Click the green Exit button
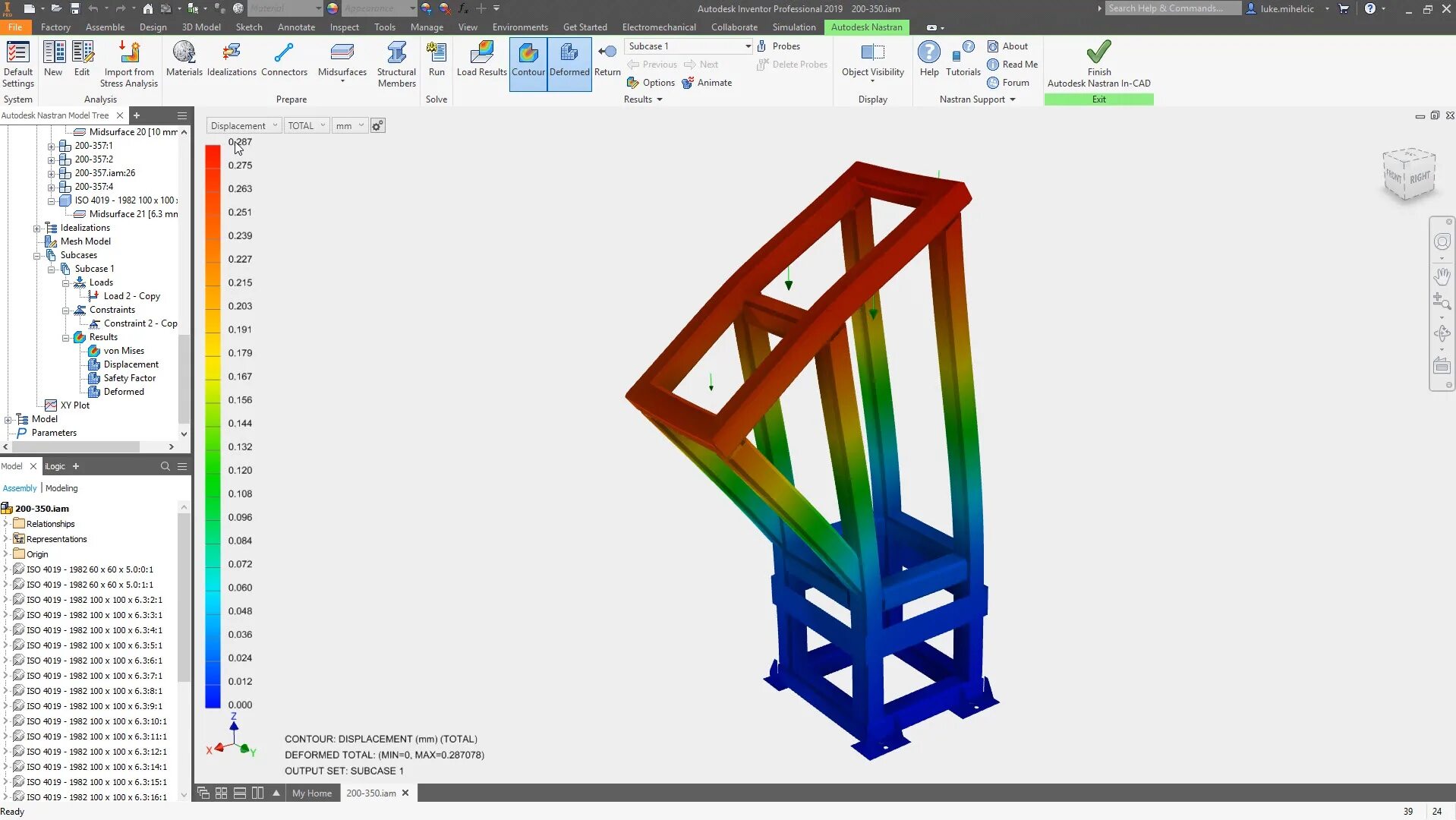Image resolution: width=1456 pixels, height=820 pixels. pos(1098,99)
